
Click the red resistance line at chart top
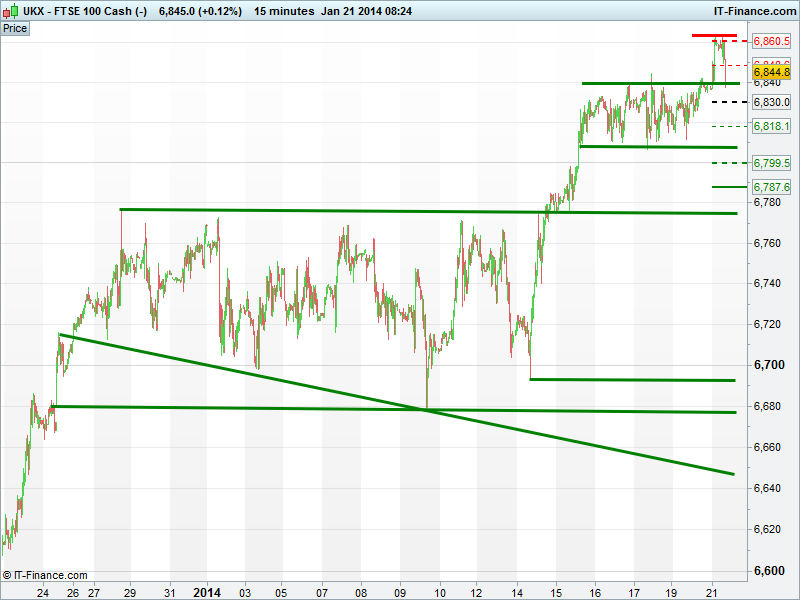[714, 36]
